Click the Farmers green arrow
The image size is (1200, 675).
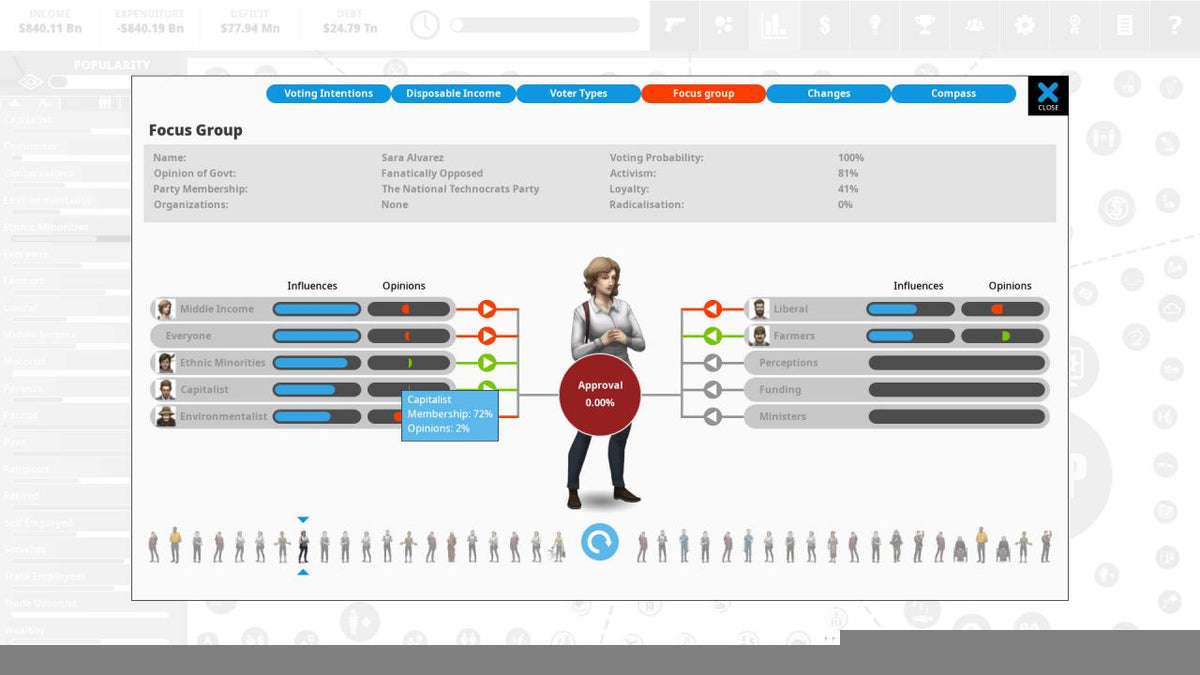[712, 336]
